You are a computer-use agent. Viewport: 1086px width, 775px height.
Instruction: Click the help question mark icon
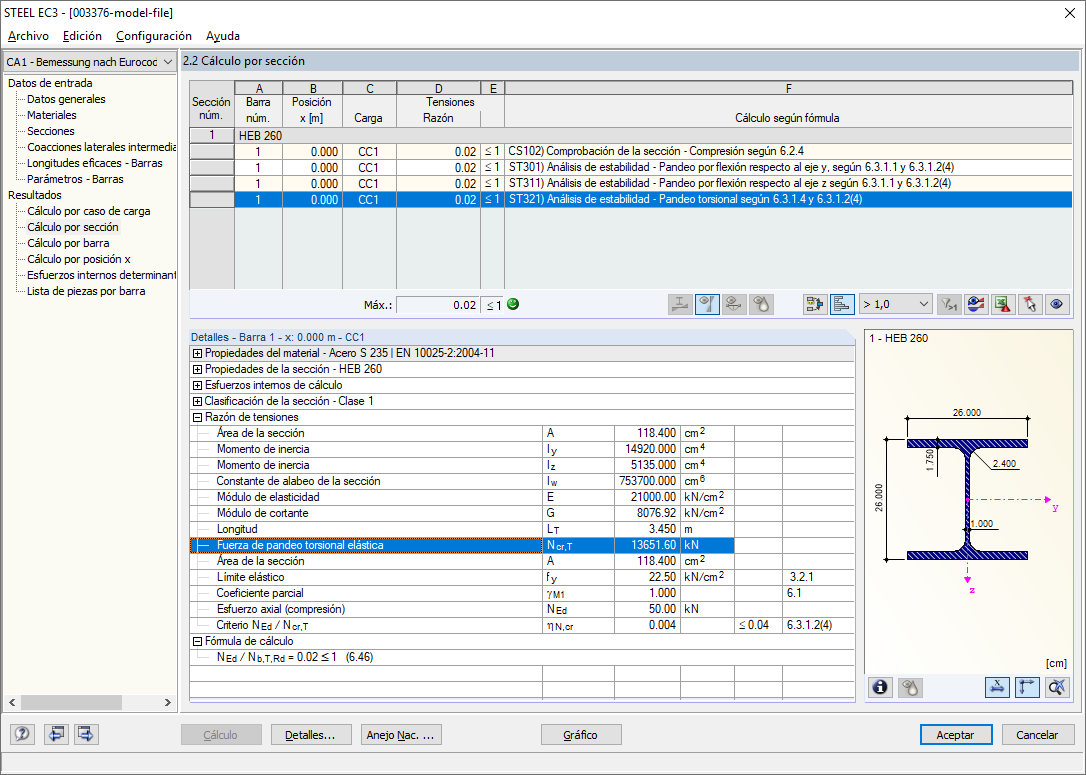pos(22,735)
